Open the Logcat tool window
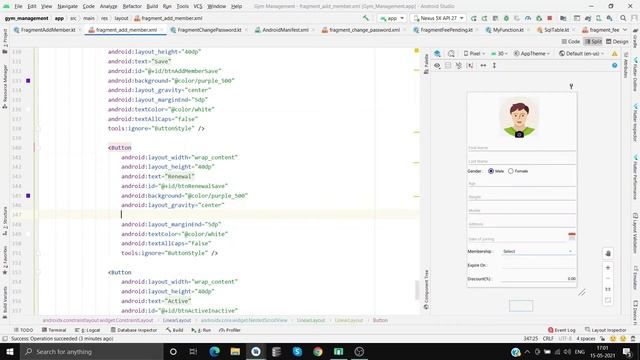Screen dimensions: 640x360 pyautogui.click(x=87, y=330)
